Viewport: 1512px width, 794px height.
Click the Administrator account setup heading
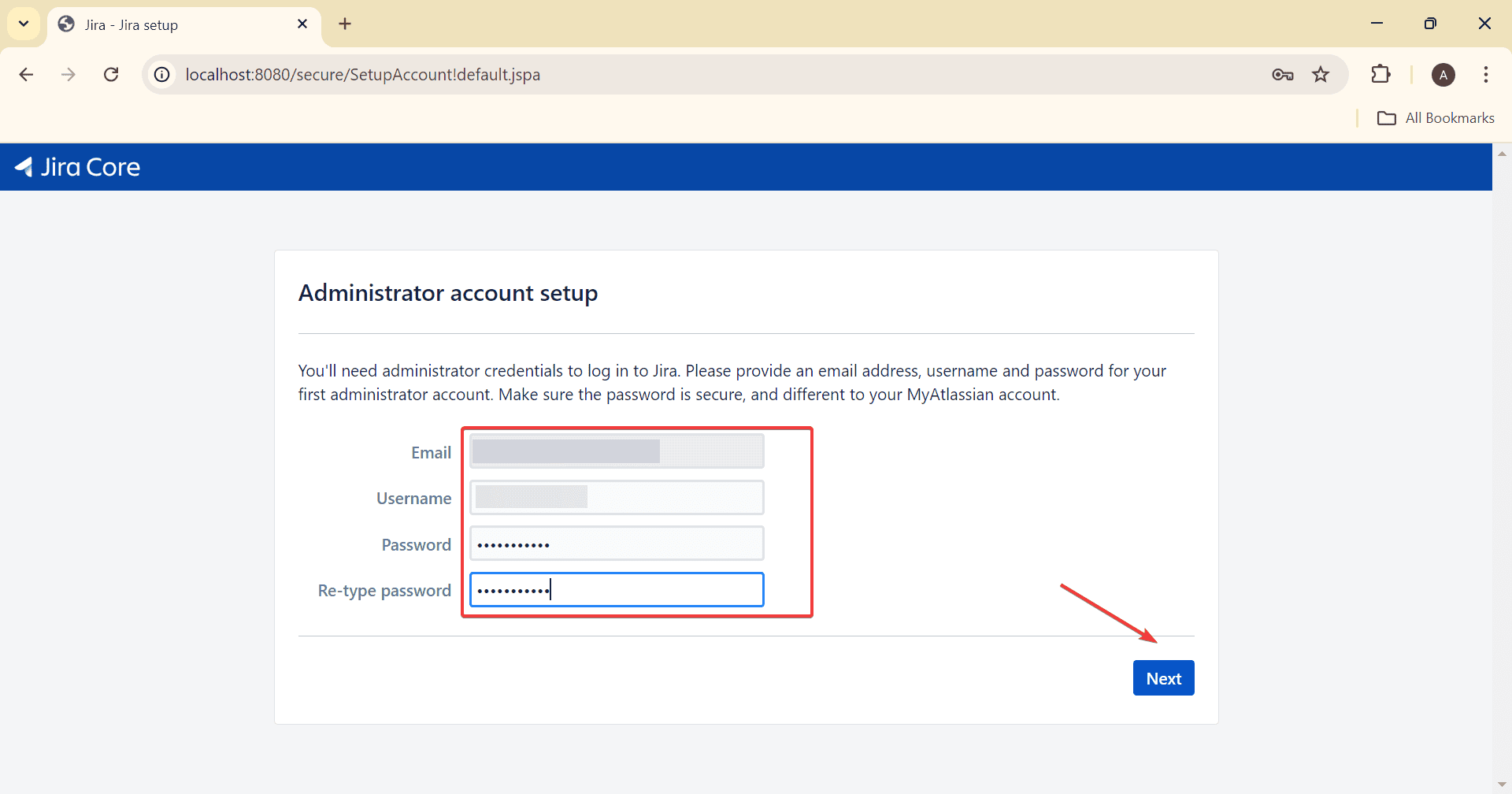pos(448,293)
